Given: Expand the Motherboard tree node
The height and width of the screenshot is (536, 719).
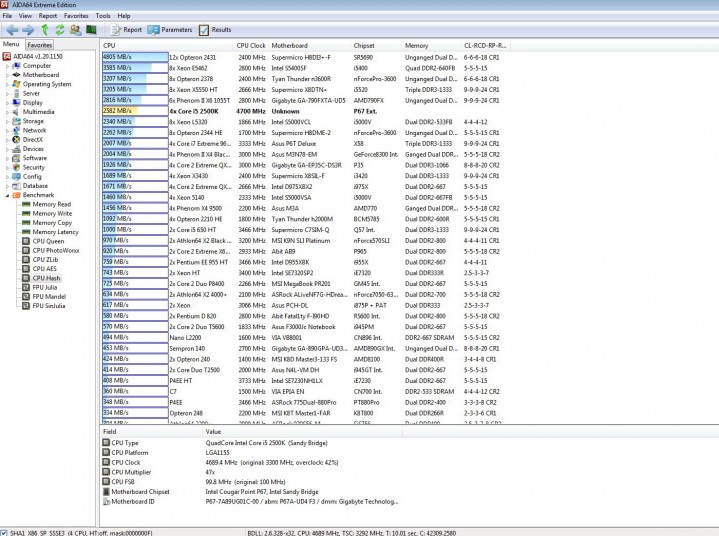Looking at the screenshot, I should [7, 75].
